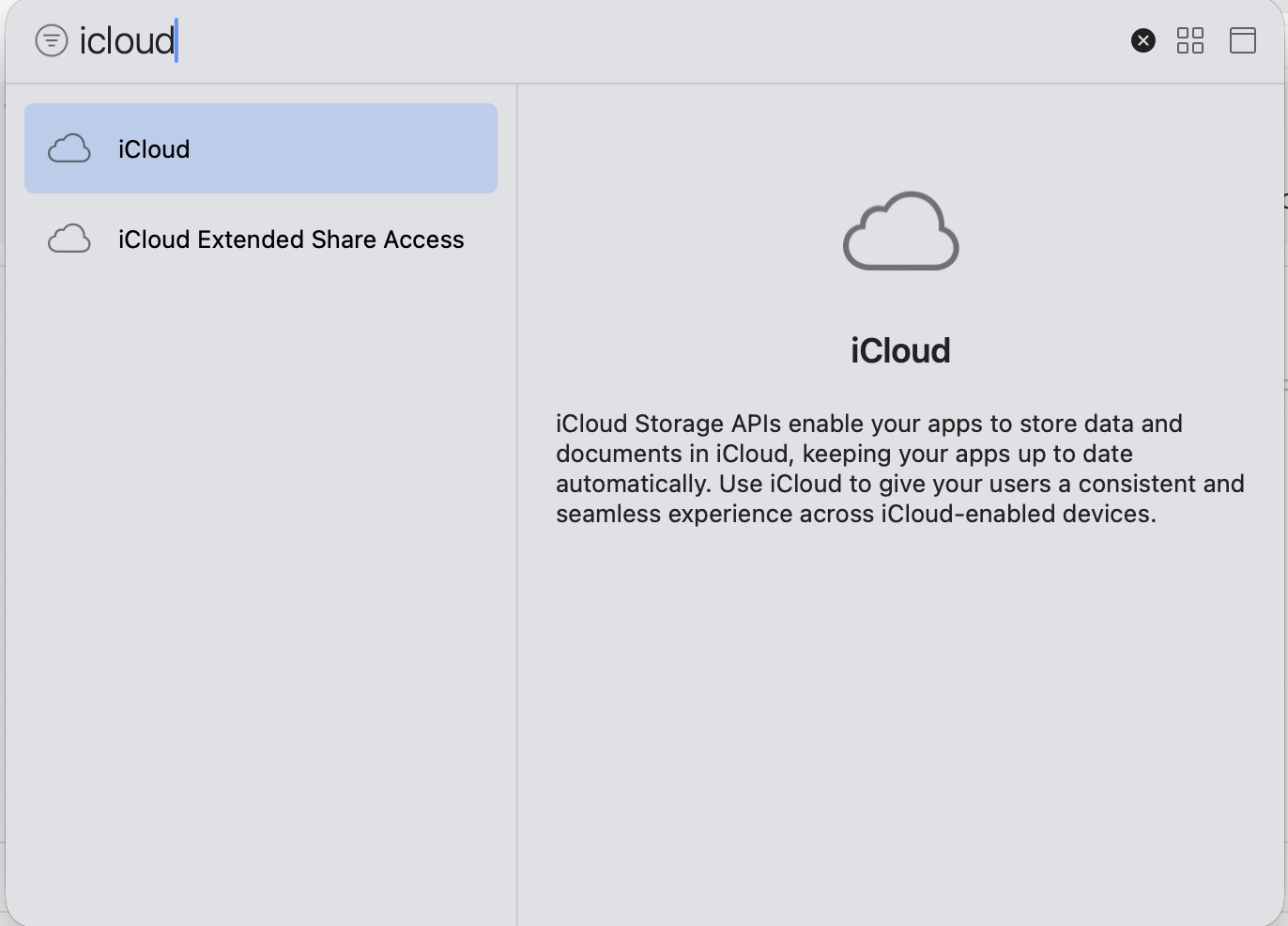Image resolution: width=1288 pixels, height=926 pixels.
Task: Click the filter icon beside the search field
Action: point(52,40)
